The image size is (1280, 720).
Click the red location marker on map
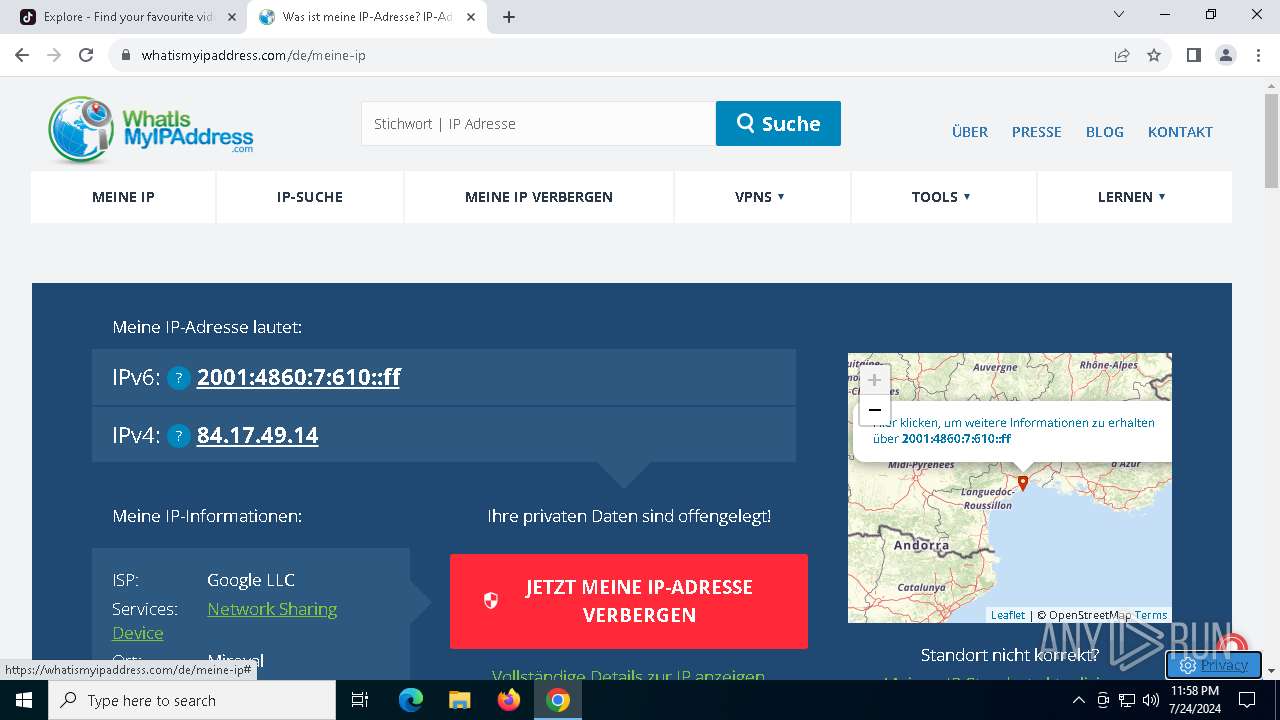pos(1022,482)
